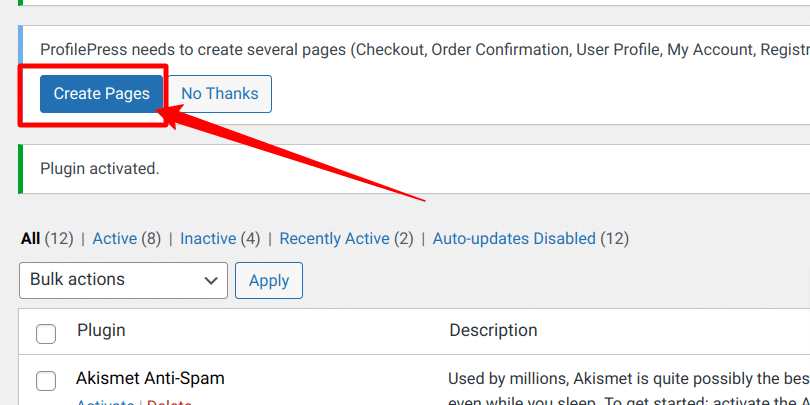This screenshot has width=810, height=405.
Task: Select the Akismet Anti-Spam plugin name
Action: [150, 378]
